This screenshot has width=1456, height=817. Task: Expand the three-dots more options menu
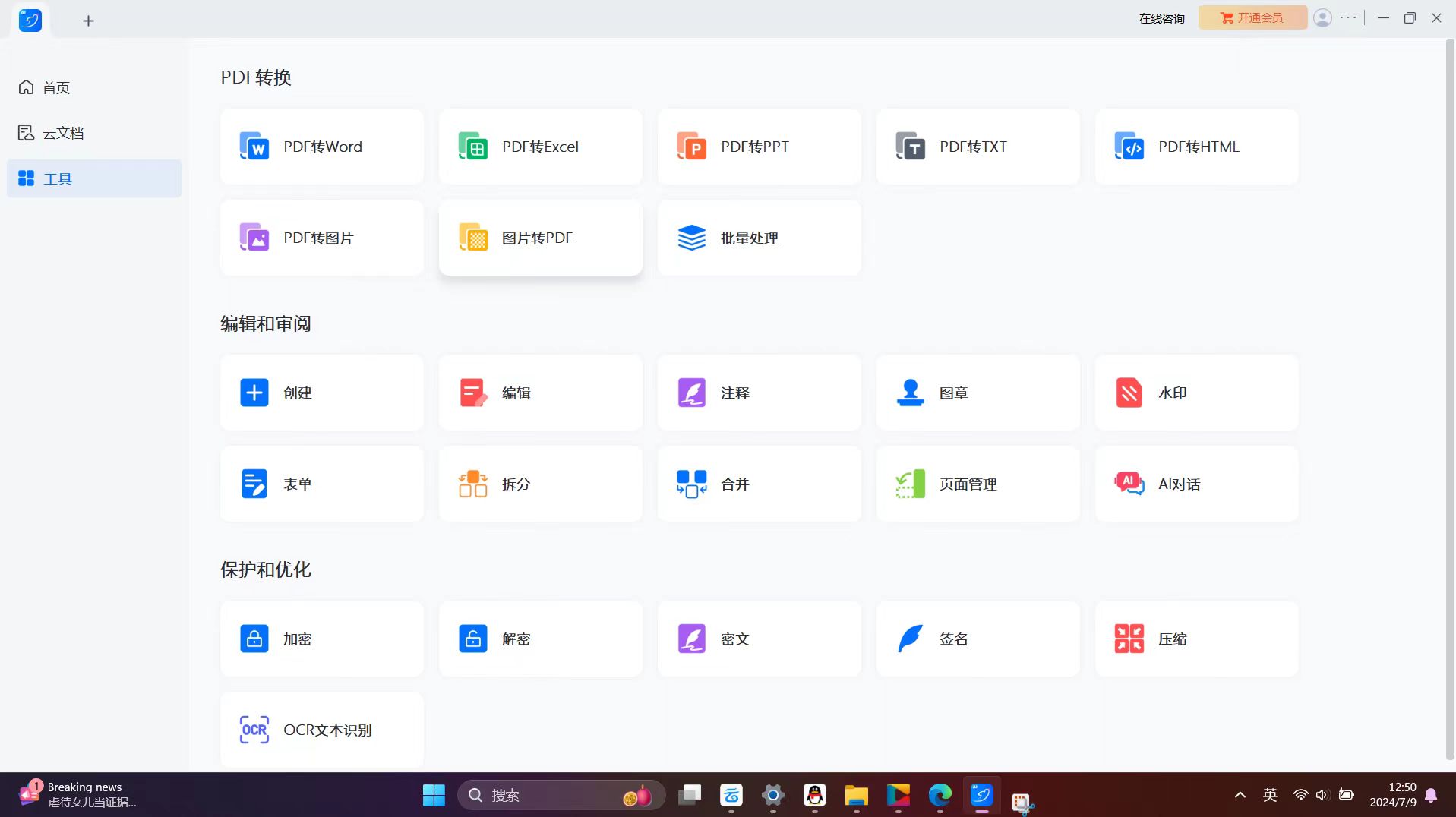pos(1348,17)
